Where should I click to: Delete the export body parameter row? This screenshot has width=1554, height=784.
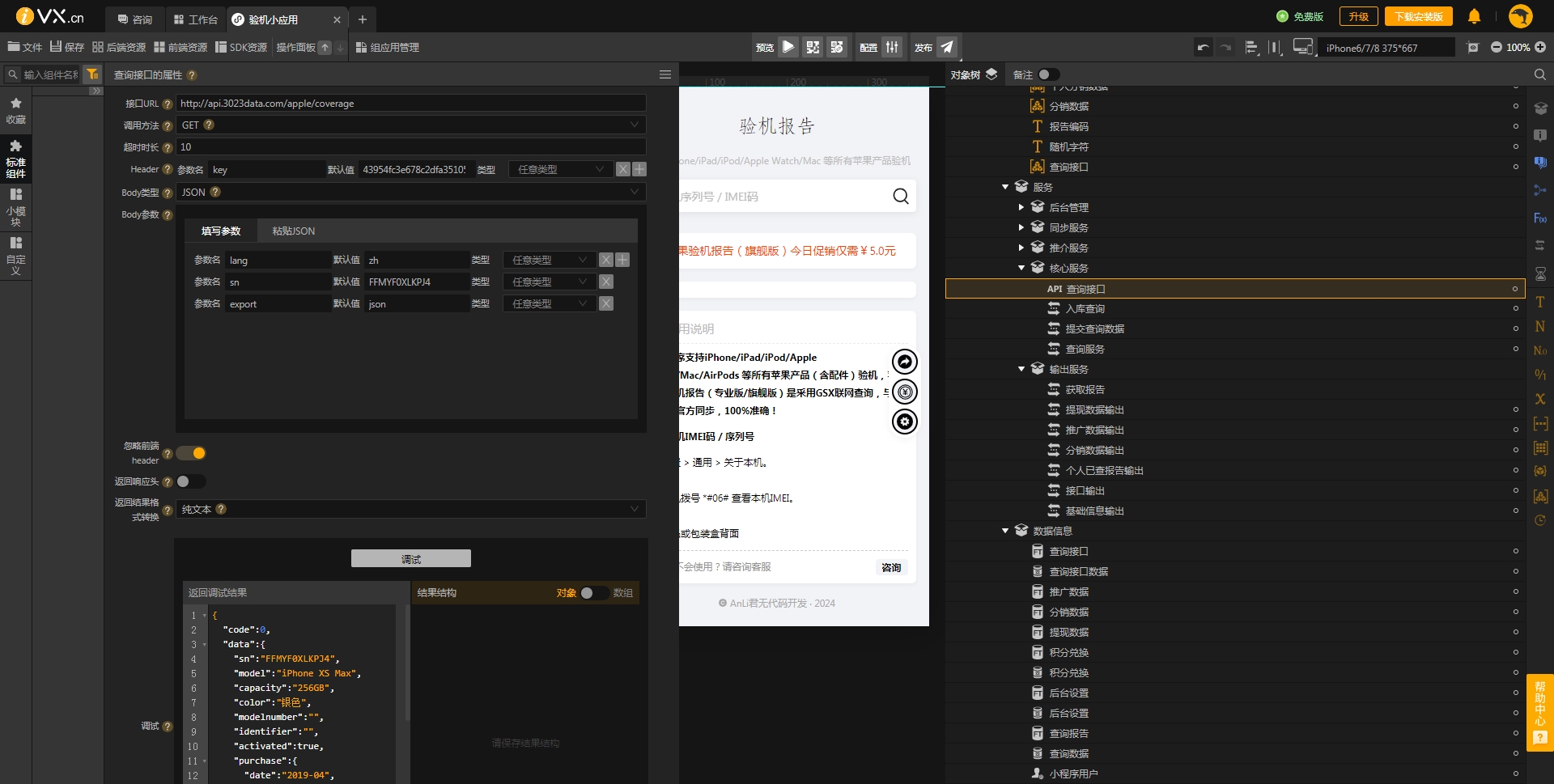click(x=606, y=303)
